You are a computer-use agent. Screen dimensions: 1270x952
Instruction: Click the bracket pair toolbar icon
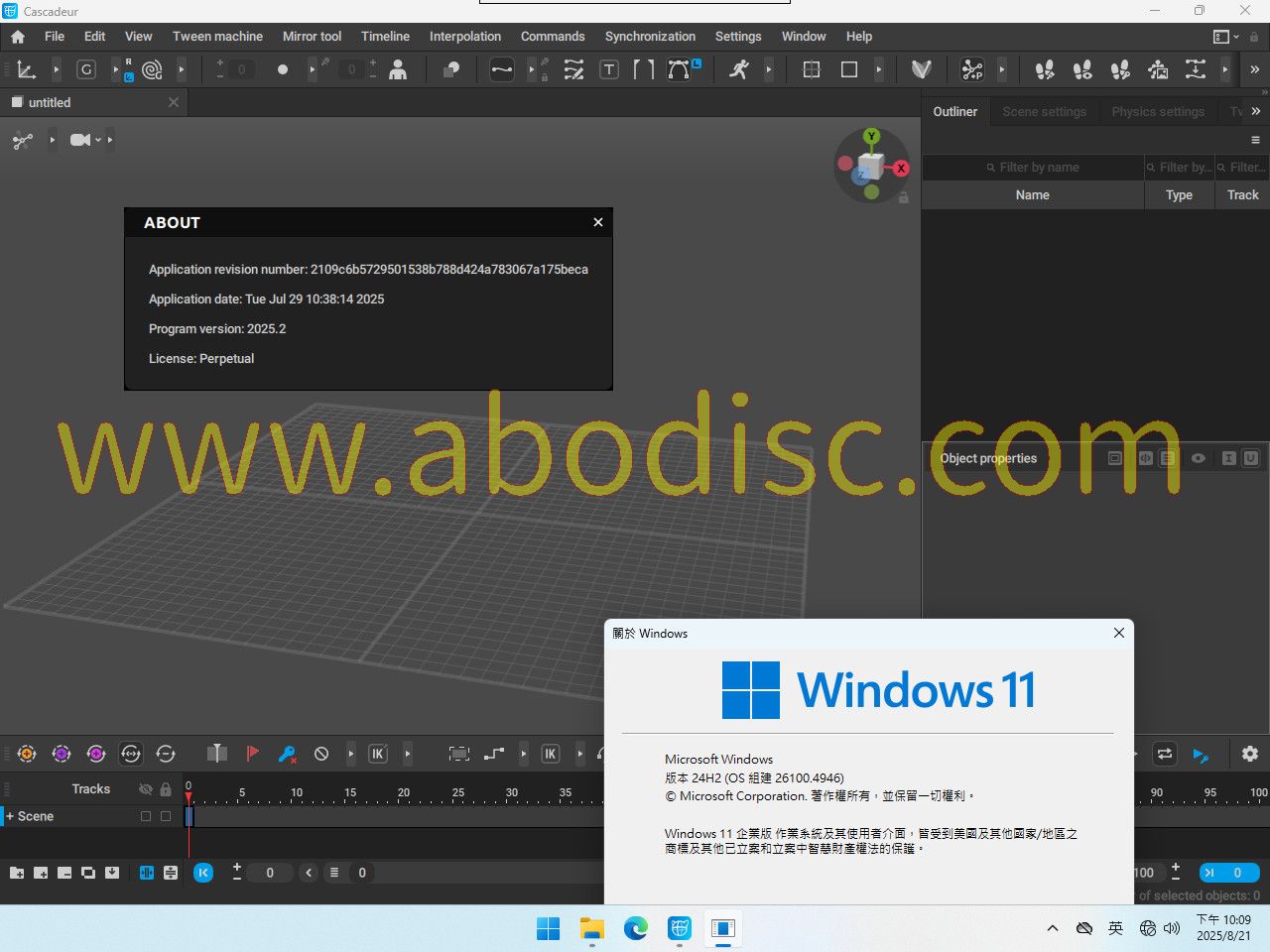pyautogui.click(x=644, y=69)
